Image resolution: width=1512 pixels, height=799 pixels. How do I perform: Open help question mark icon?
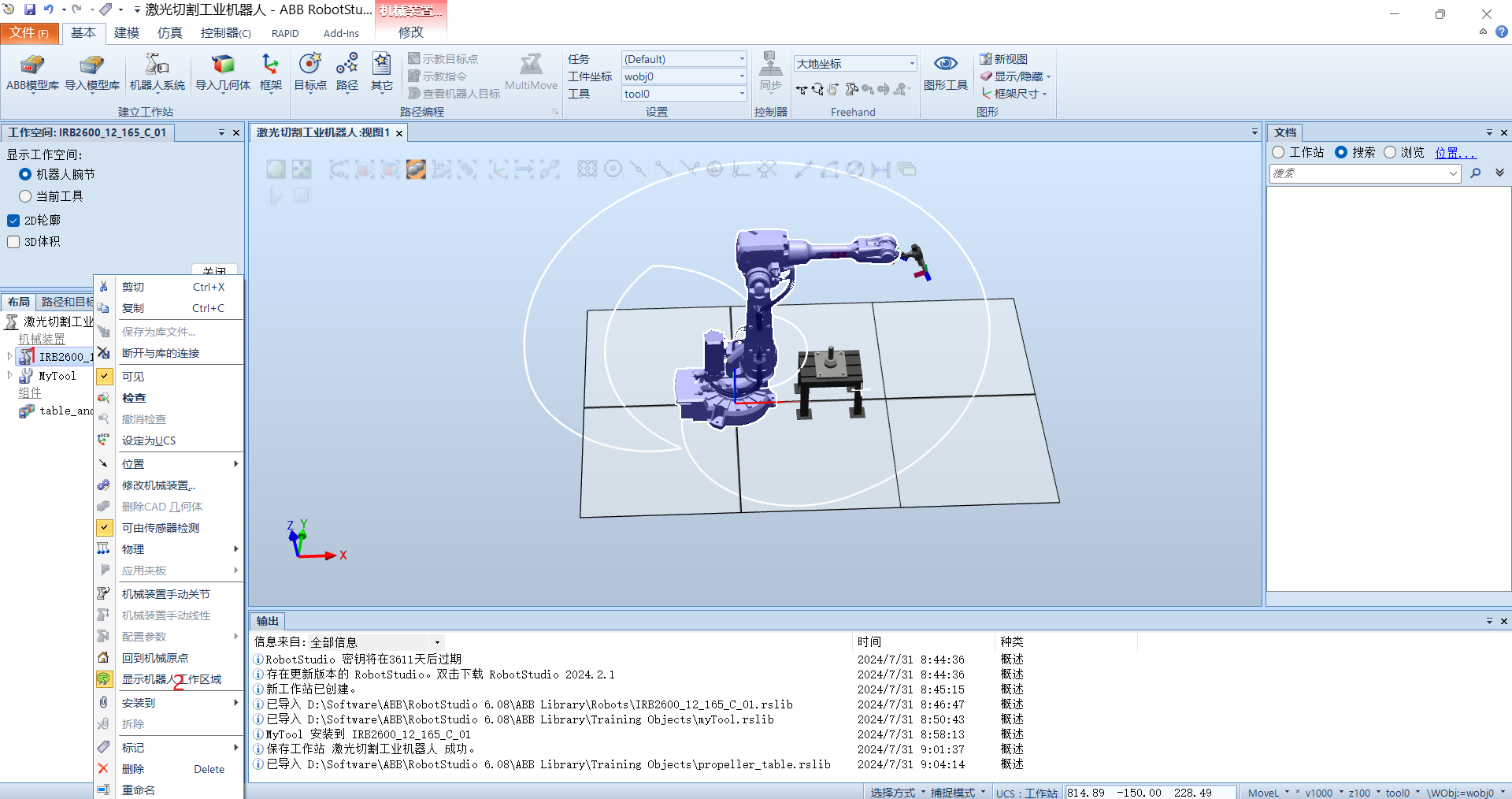pyautogui.click(x=1501, y=32)
